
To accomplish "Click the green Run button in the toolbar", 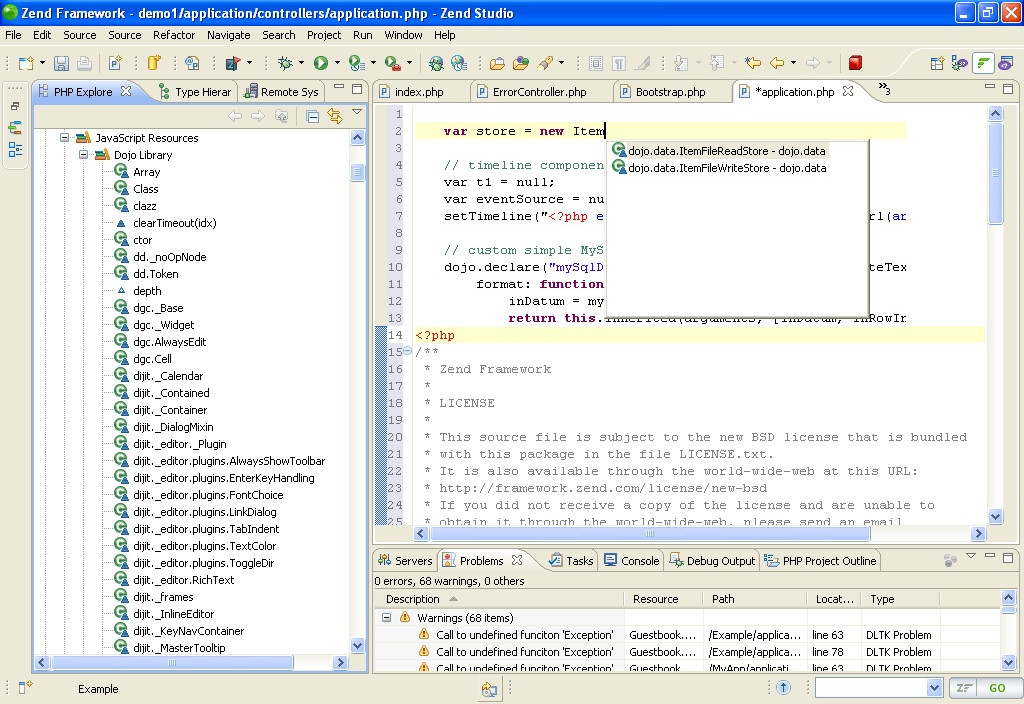I will coord(321,63).
